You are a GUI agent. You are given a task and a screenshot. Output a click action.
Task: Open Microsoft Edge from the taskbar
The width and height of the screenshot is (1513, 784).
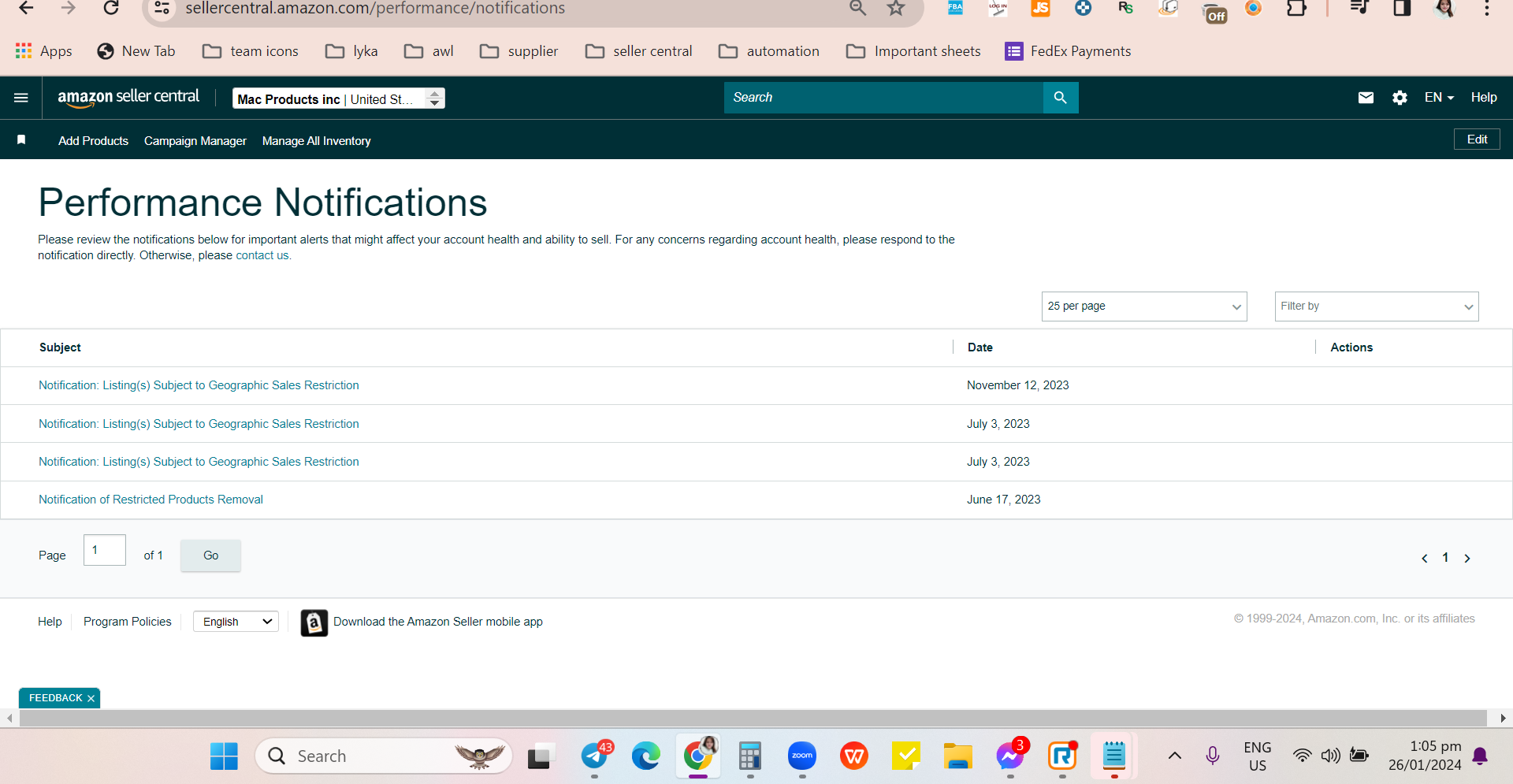point(645,756)
